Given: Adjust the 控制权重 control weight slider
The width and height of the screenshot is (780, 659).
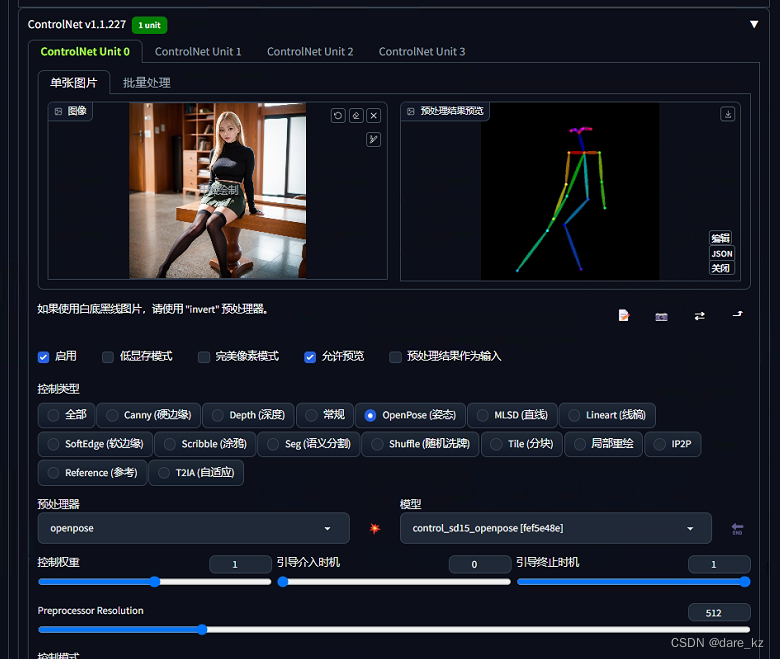Looking at the screenshot, I should 155,582.
